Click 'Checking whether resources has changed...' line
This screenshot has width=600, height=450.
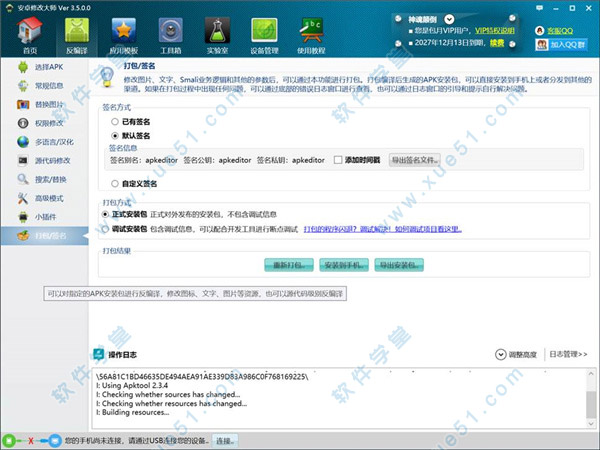coord(171,403)
